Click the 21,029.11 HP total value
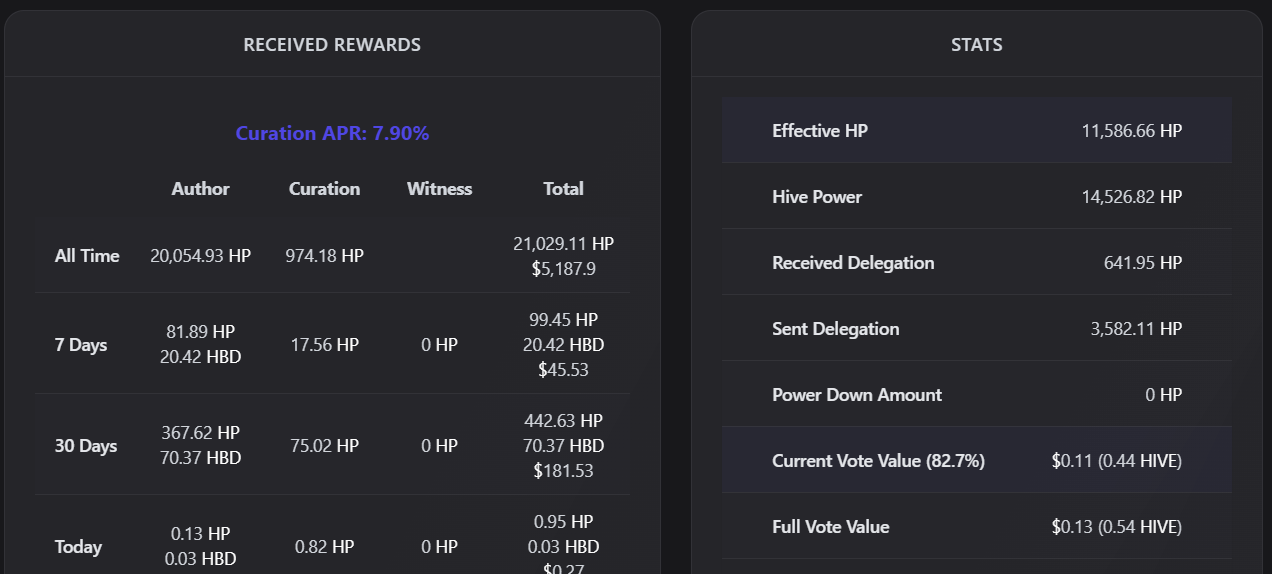Viewport: 1272px width, 574px height. [x=563, y=244]
